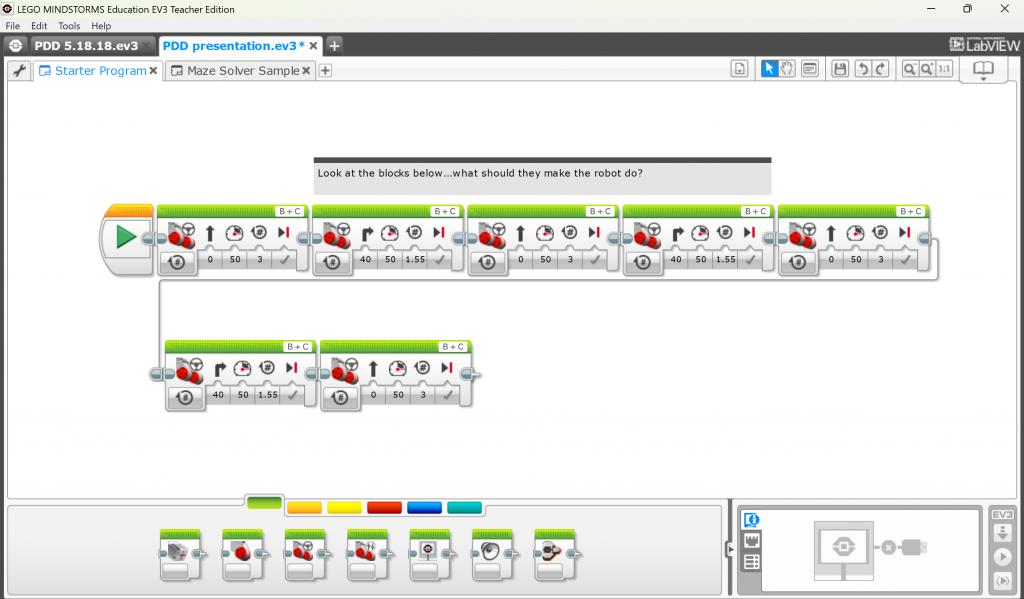Toggle Brake at End on third Move Steering block
The width and height of the screenshot is (1024, 599).
[x=594, y=259]
